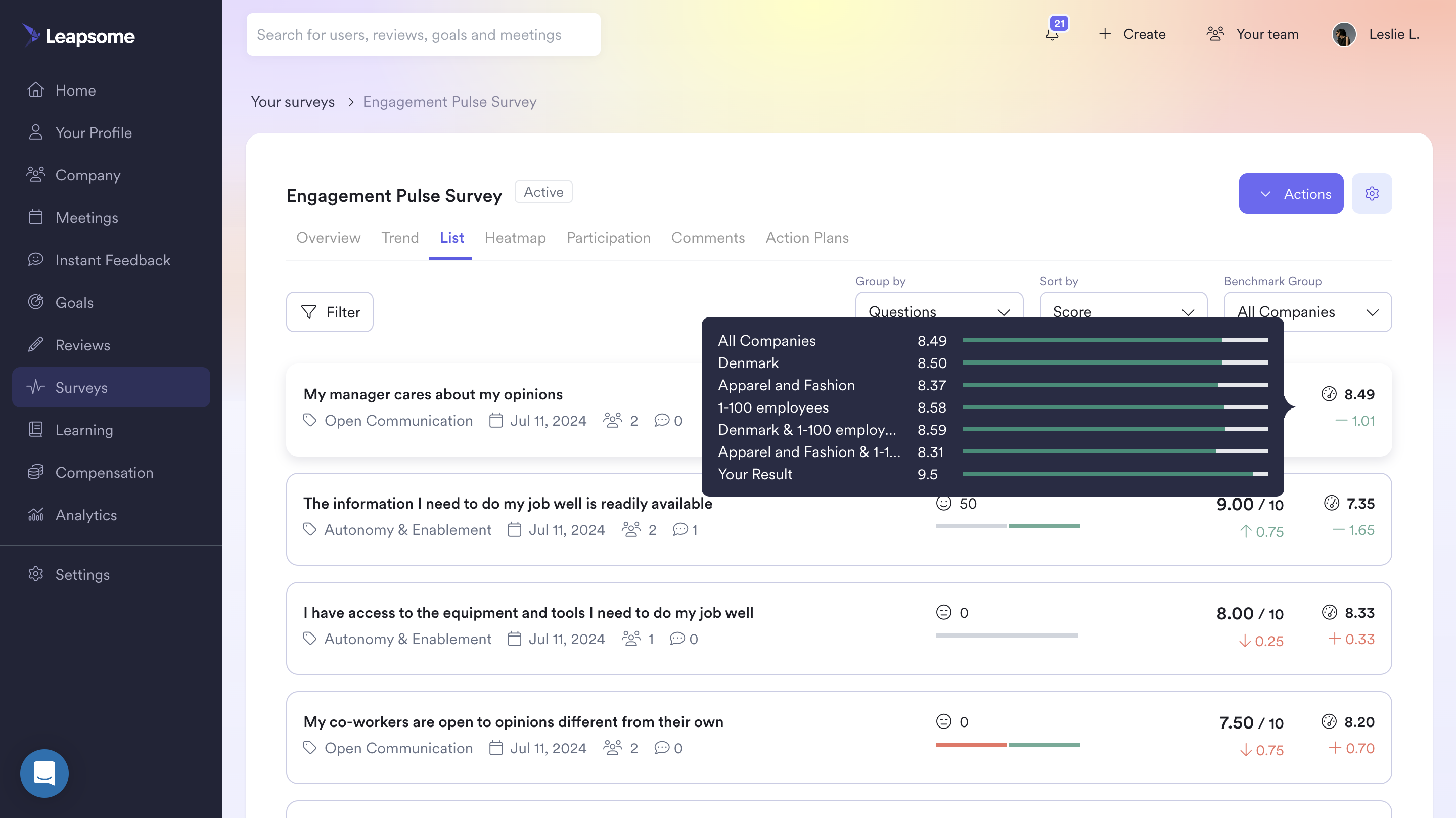Image resolution: width=1456 pixels, height=818 pixels.
Task: Click the search users and reviews field
Action: tap(423, 34)
